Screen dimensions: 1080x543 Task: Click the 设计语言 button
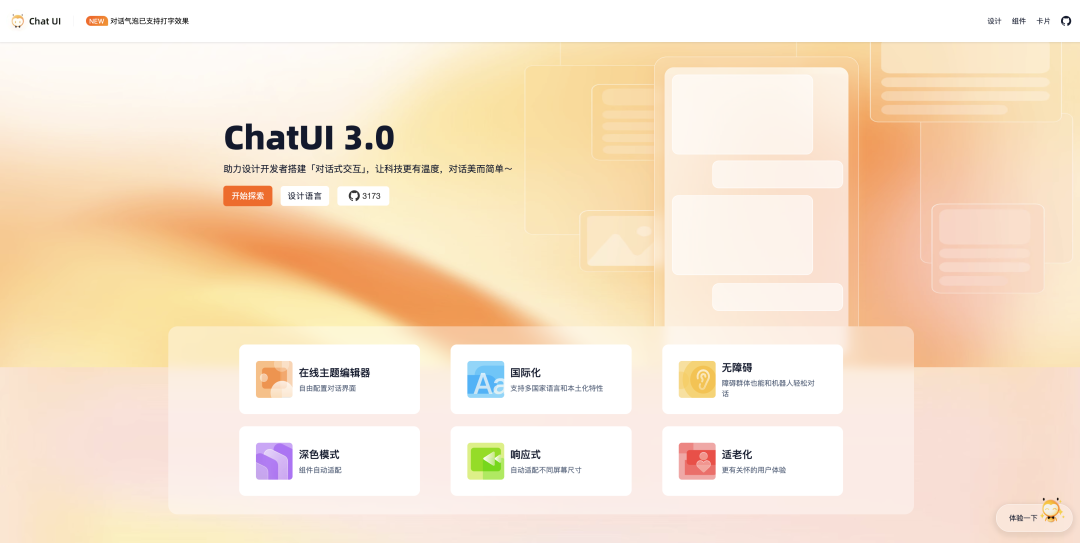(x=305, y=196)
